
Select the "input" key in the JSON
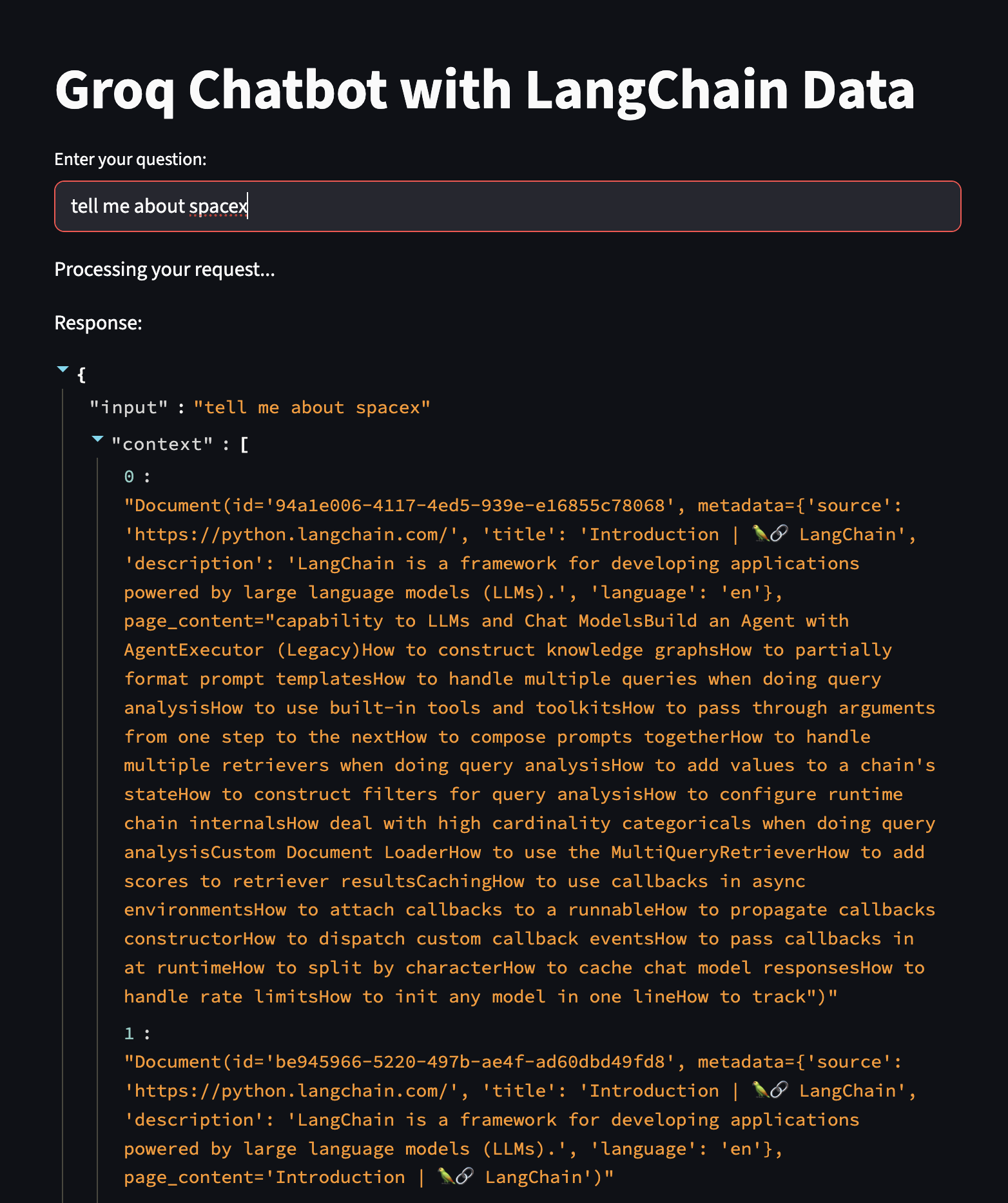(129, 407)
